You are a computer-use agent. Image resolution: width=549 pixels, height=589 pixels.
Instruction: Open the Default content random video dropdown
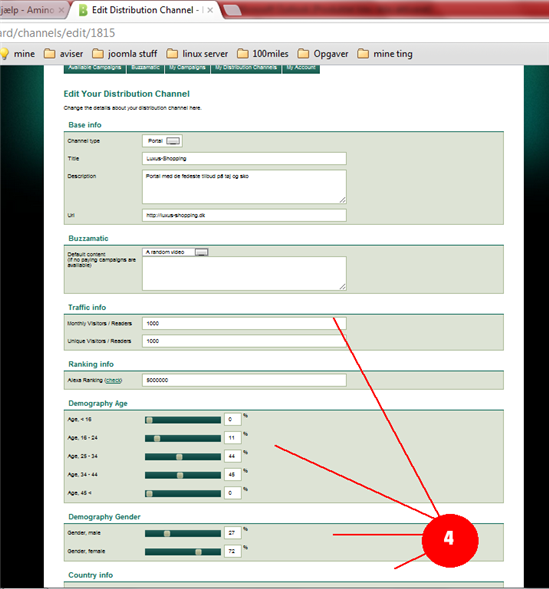[175, 252]
